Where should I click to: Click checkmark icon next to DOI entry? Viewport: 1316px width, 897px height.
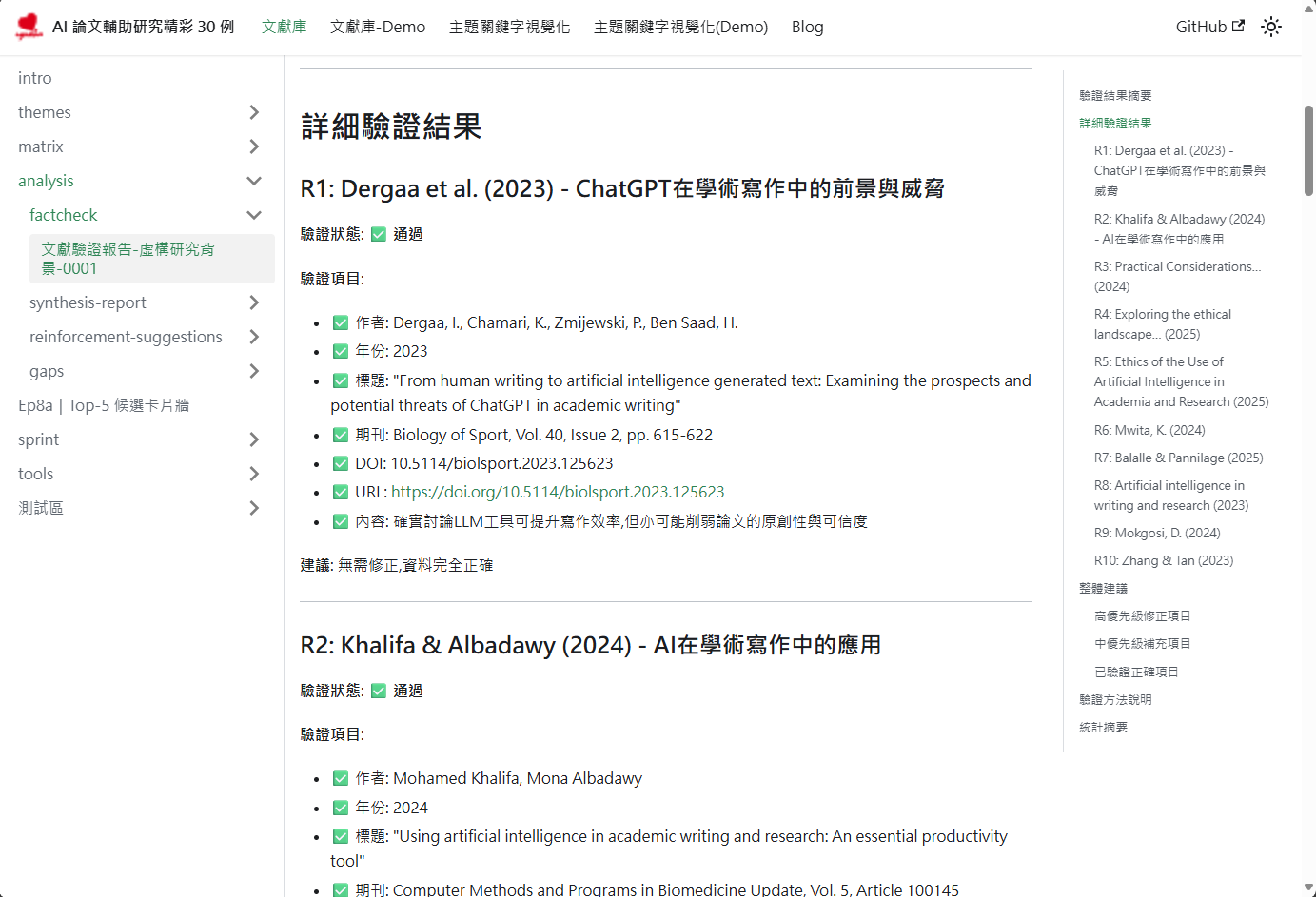pyautogui.click(x=341, y=464)
